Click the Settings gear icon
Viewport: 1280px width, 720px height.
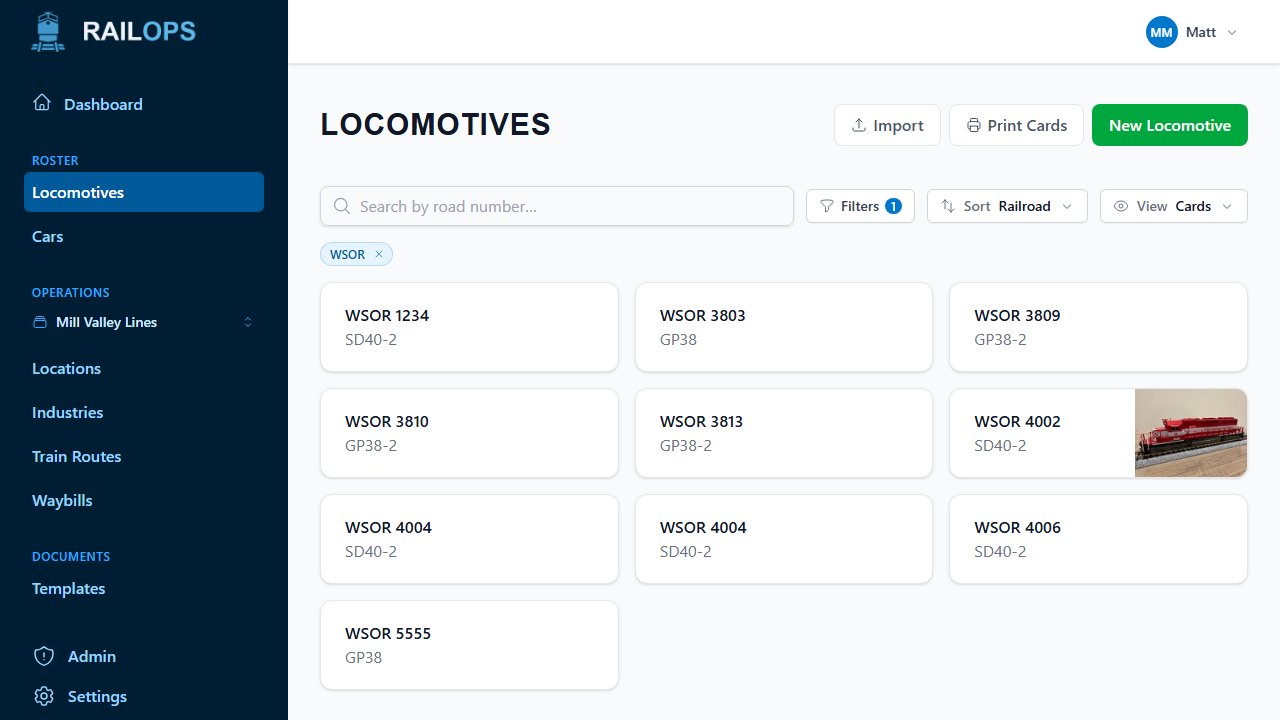[44, 696]
